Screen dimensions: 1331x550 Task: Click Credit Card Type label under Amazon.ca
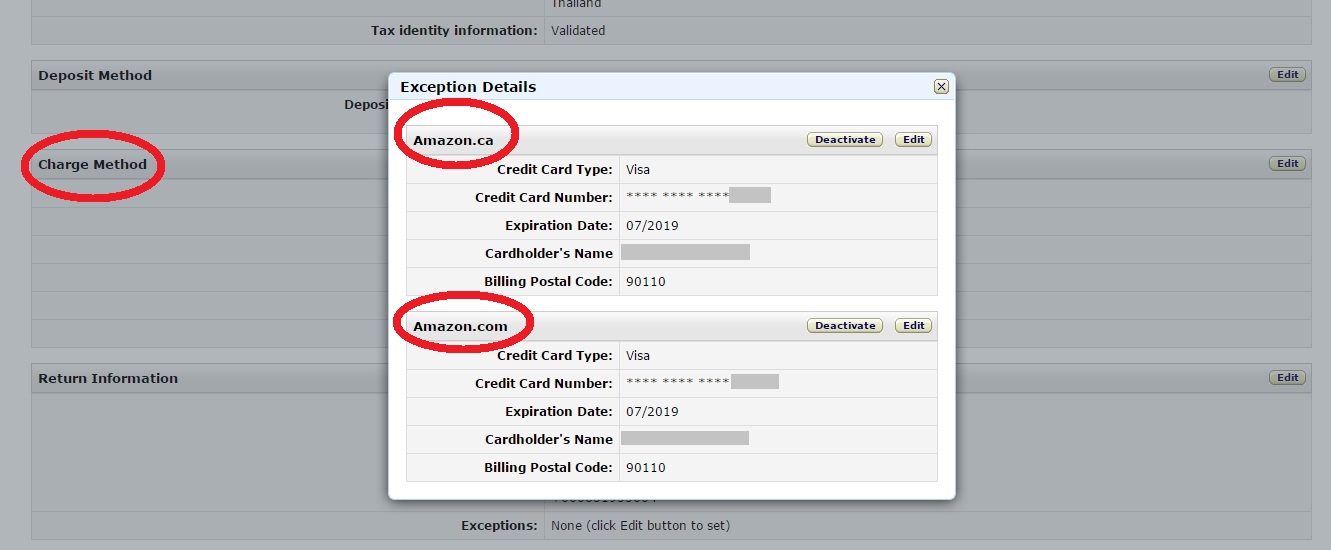554,169
